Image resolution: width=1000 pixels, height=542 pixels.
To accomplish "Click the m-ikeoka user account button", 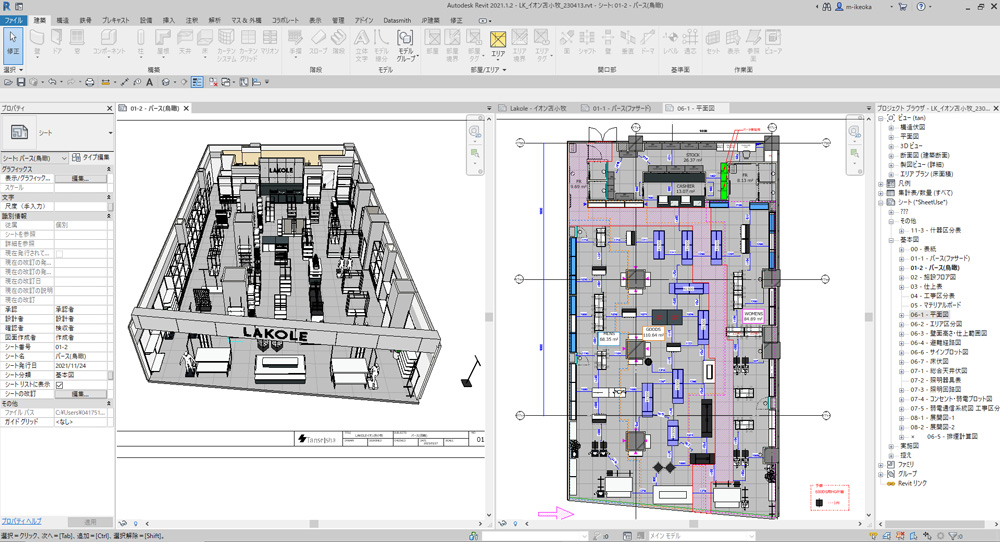I will [x=853, y=6].
